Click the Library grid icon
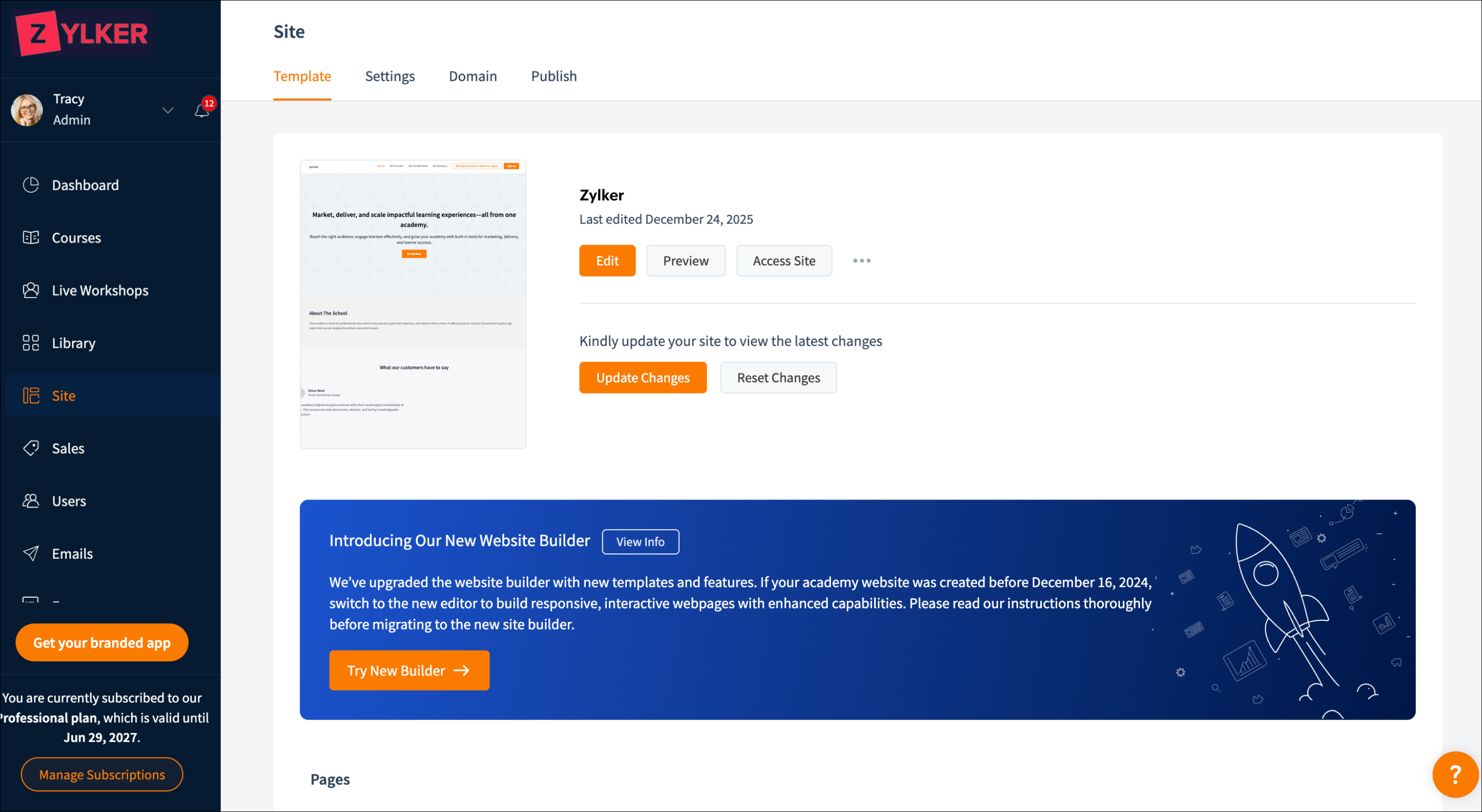This screenshot has height=812, width=1482. tap(30, 343)
